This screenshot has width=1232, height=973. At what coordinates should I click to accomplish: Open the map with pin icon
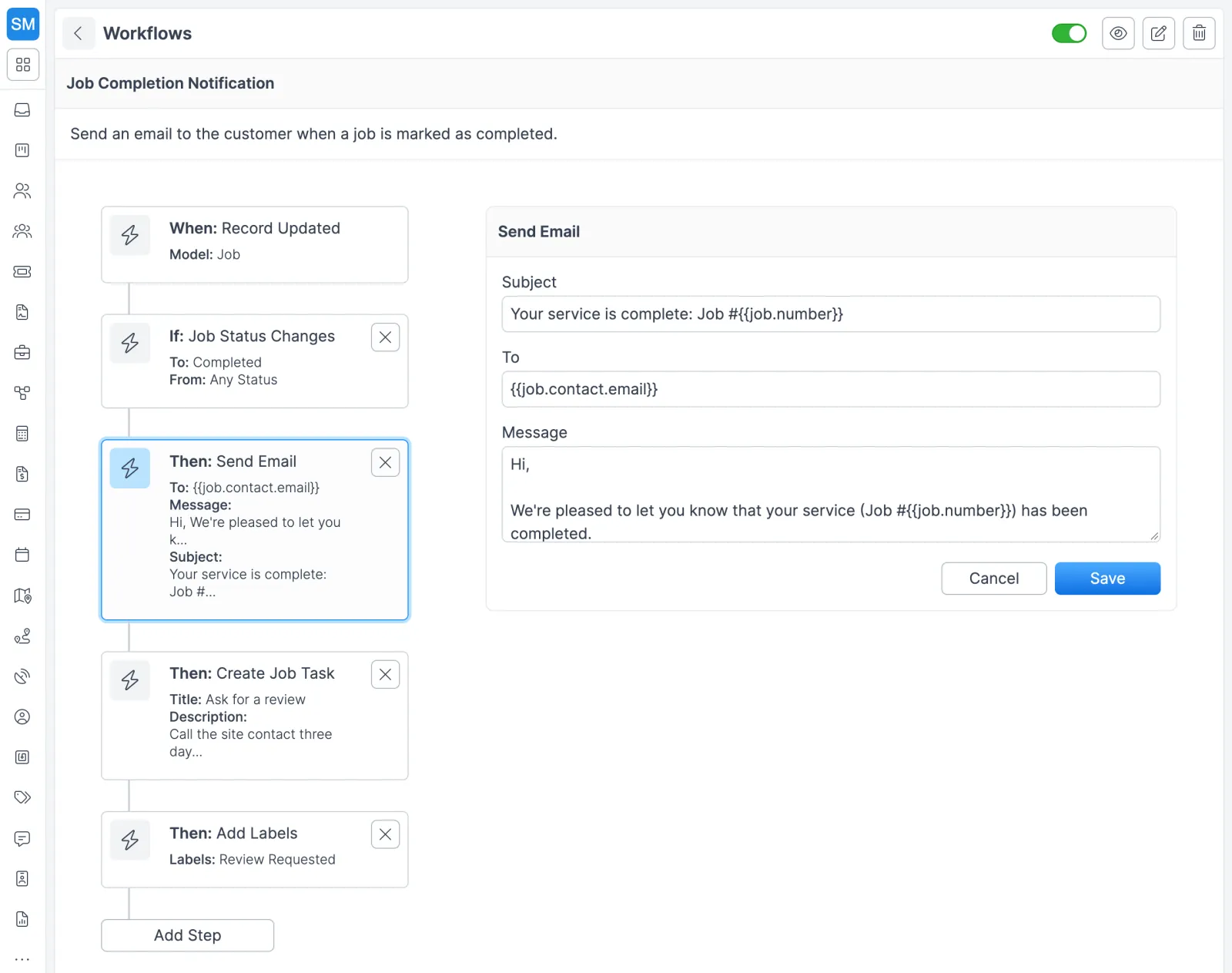22,596
